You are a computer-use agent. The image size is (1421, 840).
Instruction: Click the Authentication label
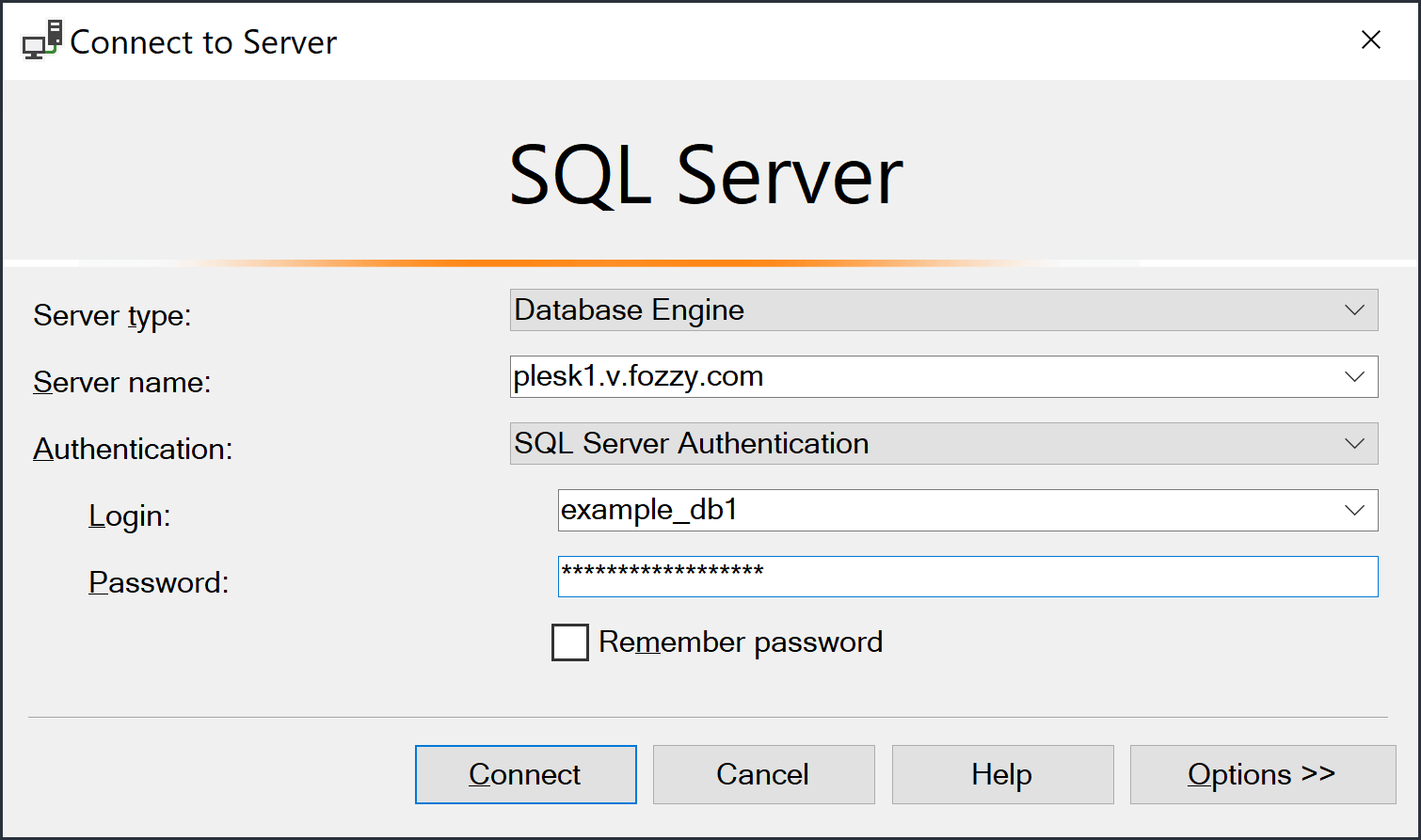(133, 450)
